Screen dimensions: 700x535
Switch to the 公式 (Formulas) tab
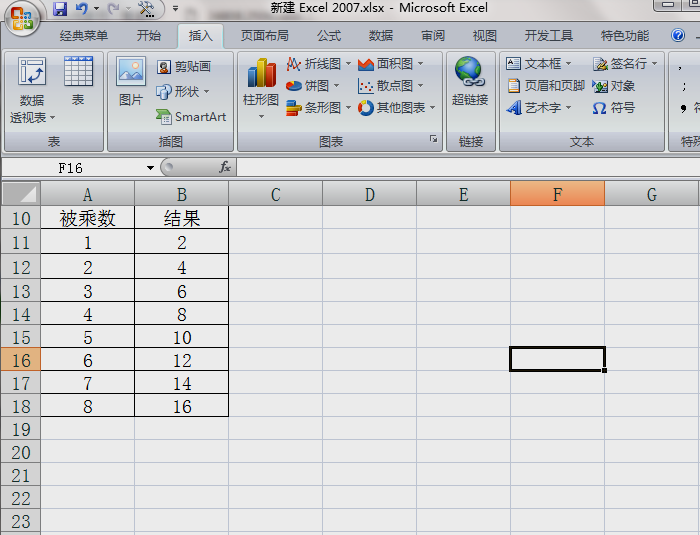click(329, 36)
